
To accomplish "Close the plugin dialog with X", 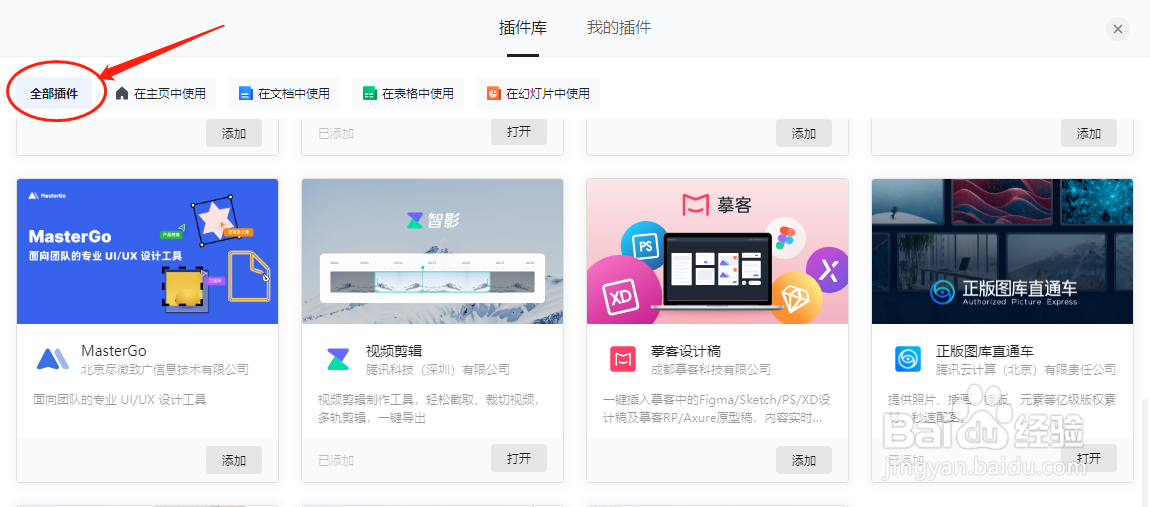I will click(1117, 29).
